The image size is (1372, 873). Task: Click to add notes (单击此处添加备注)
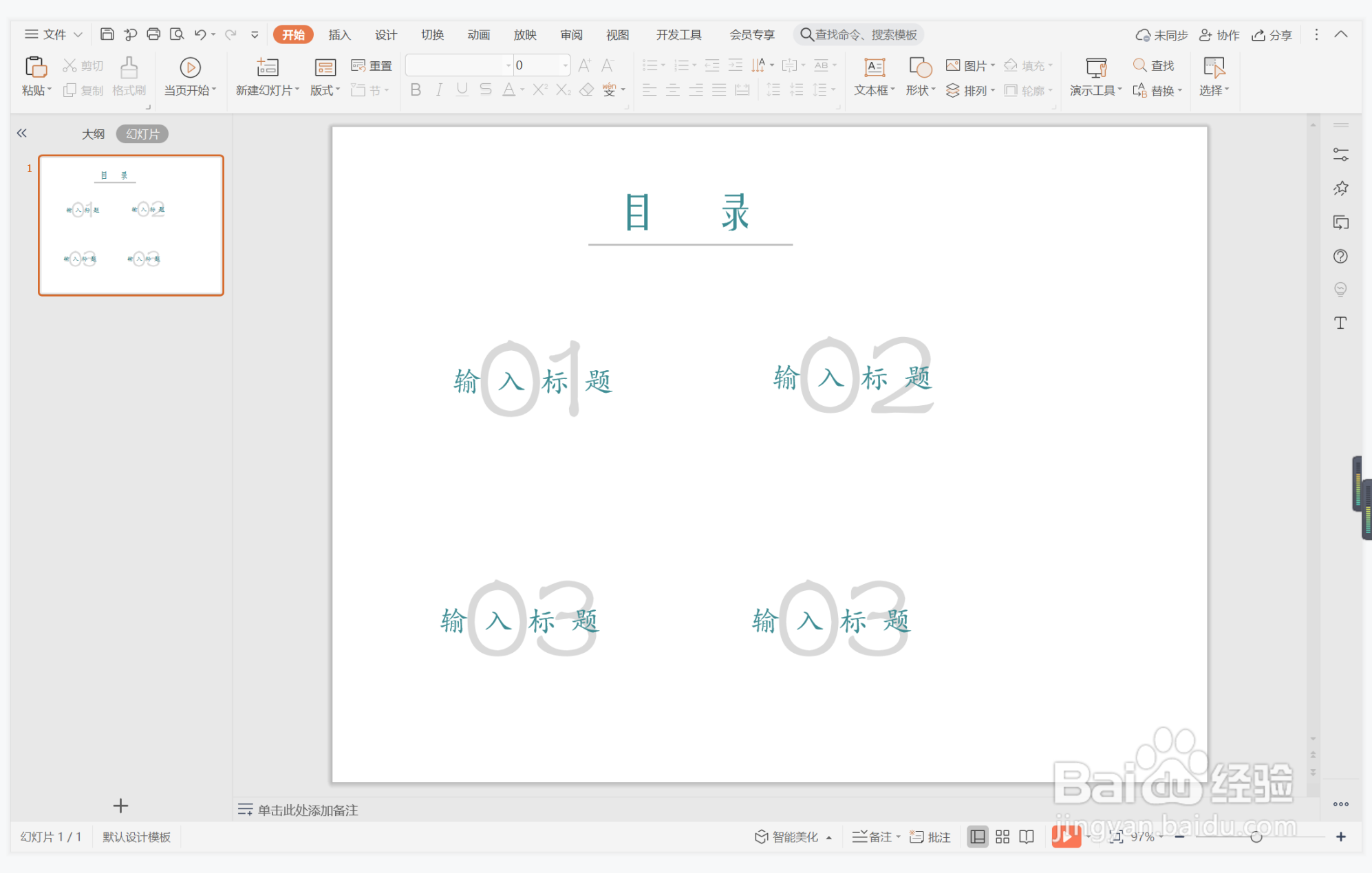click(308, 810)
